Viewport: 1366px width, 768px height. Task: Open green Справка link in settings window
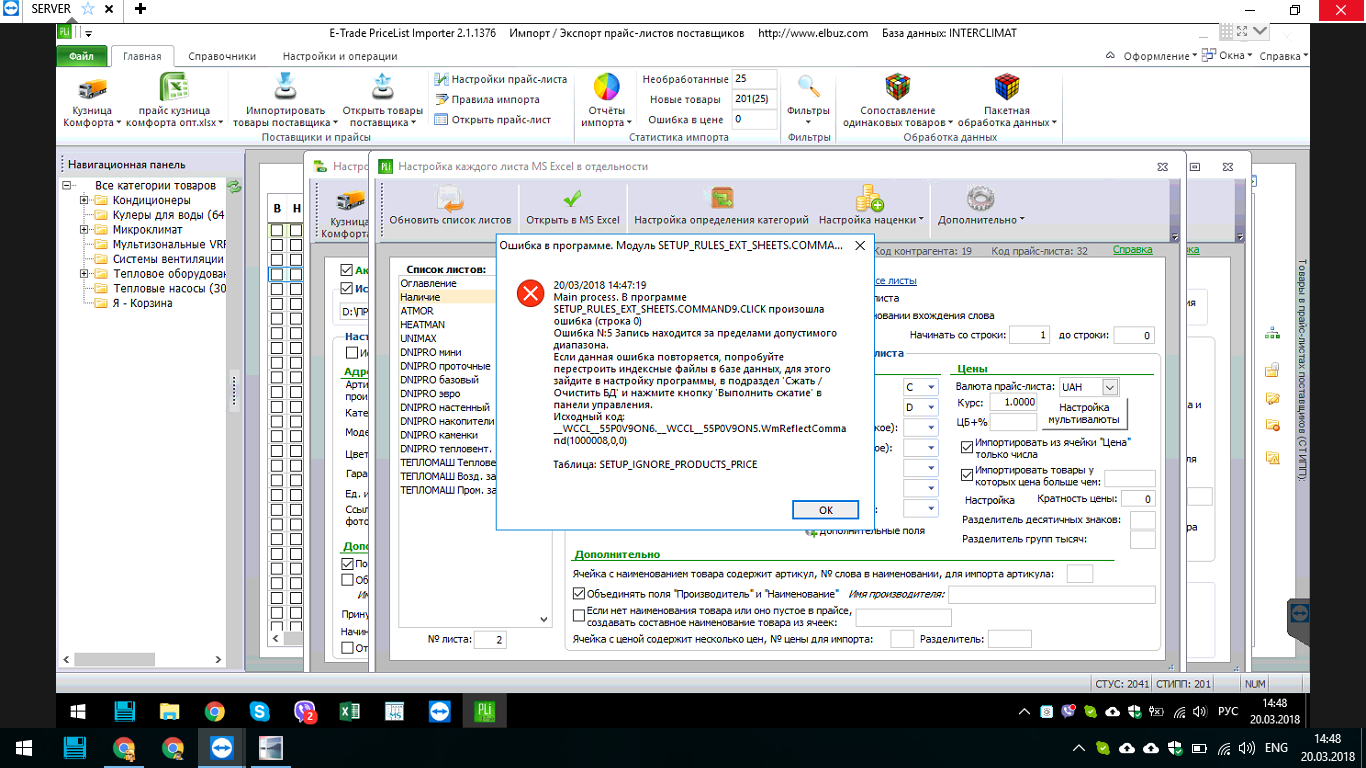point(1133,250)
